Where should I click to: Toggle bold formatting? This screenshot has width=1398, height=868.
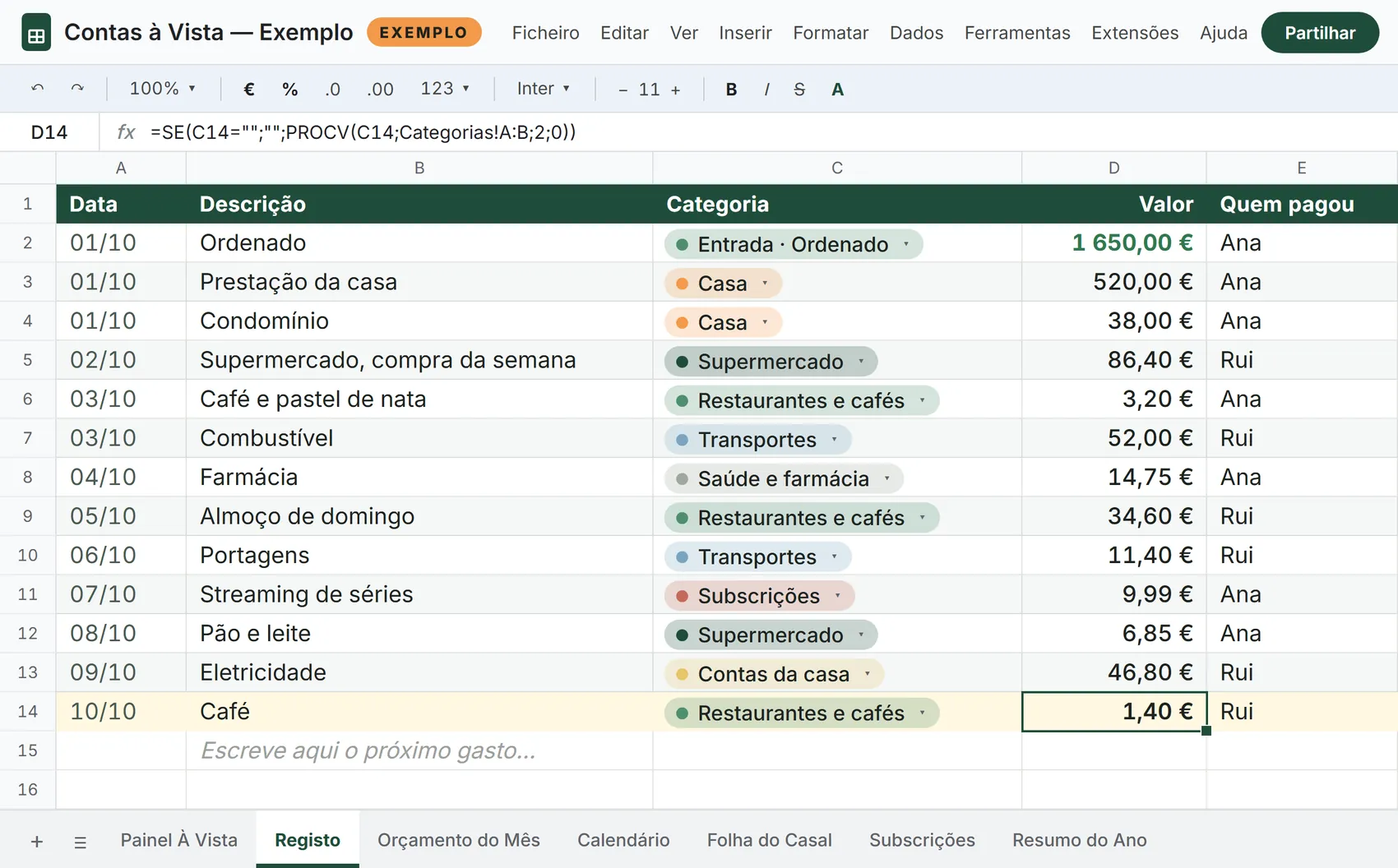(731, 89)
